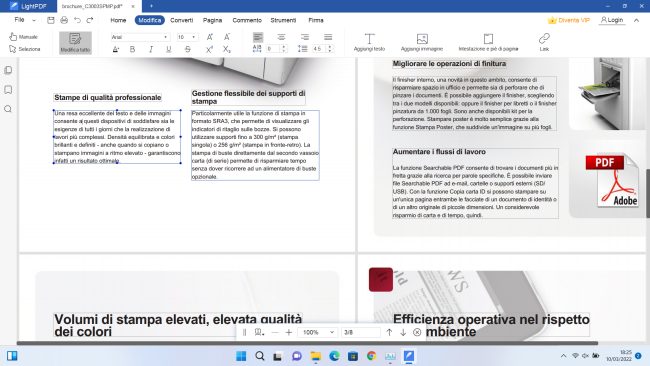Go to the Pagina tab
The image size is (650, 366).
tap(212, 20)
